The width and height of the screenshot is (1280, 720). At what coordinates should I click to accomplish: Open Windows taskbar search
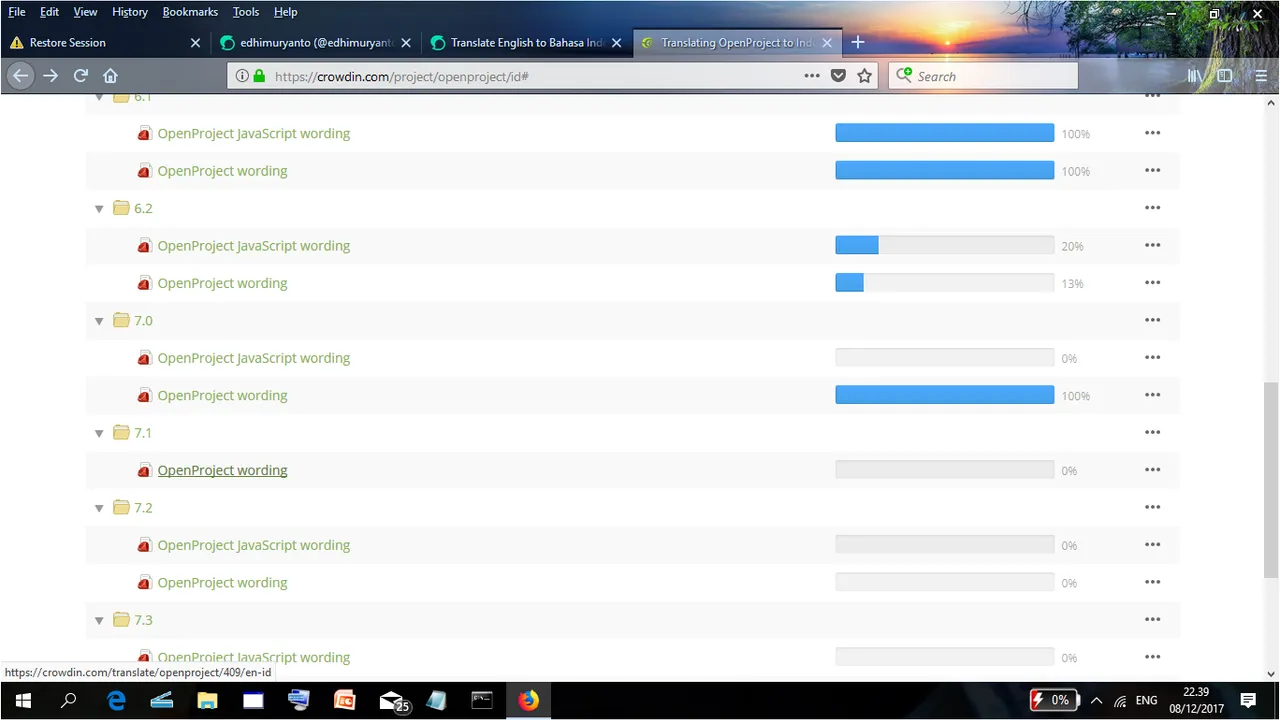tap(69, 700)
